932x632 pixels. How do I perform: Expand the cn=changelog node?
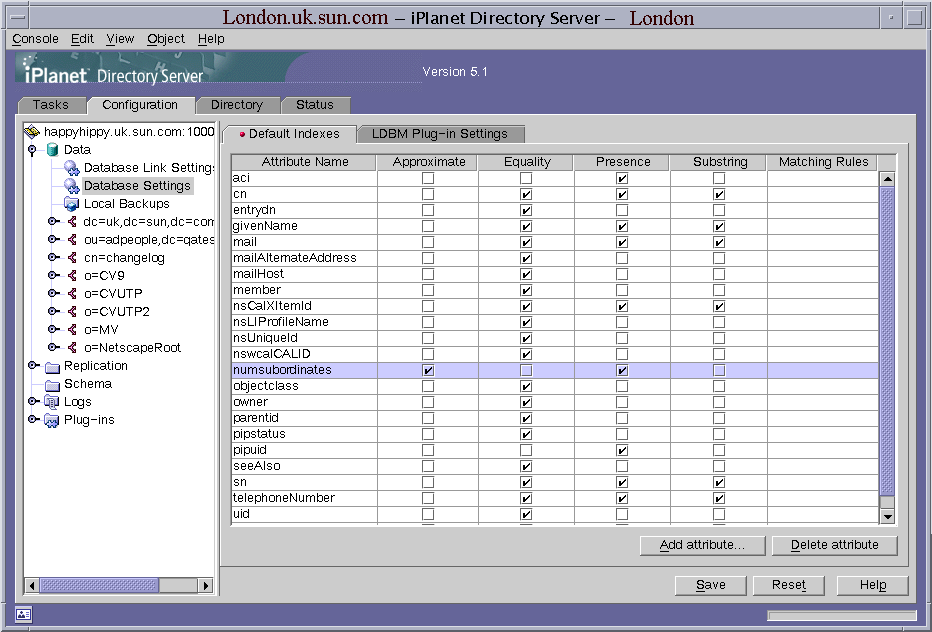53,257
